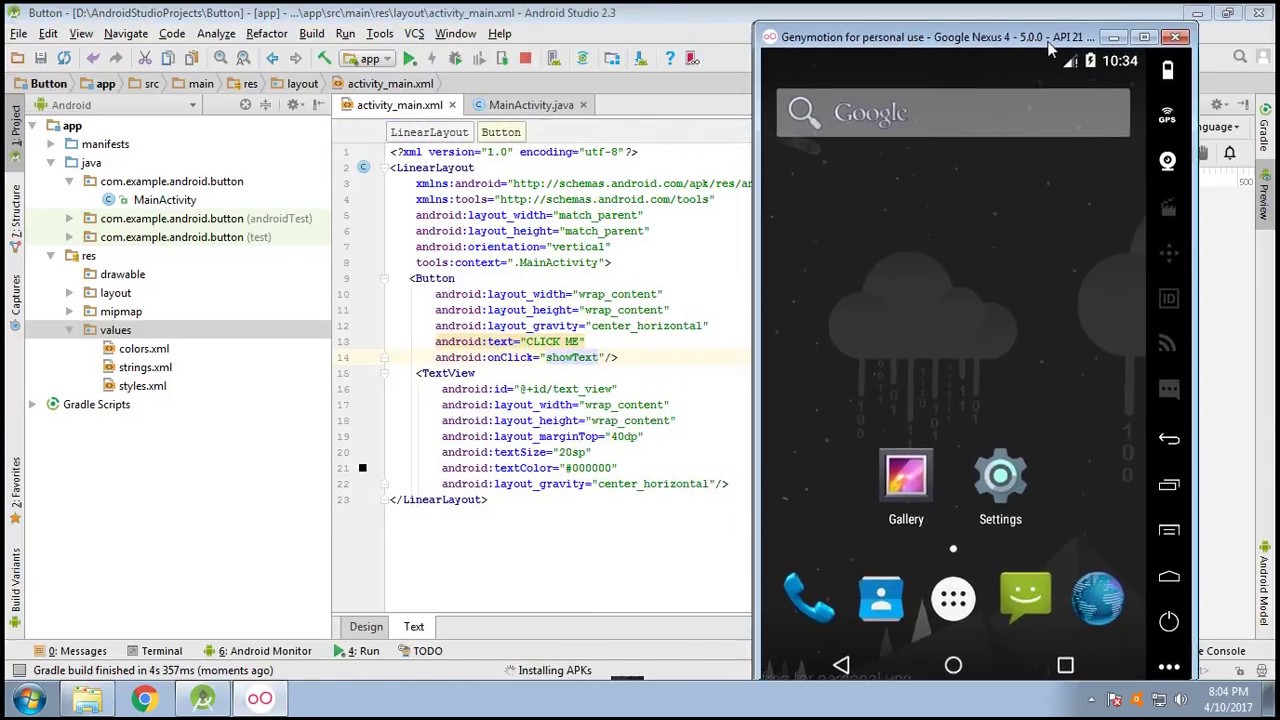Screen dimensions: 1280x720
Task: Collapse the res folder
Action: pos(51,256)
